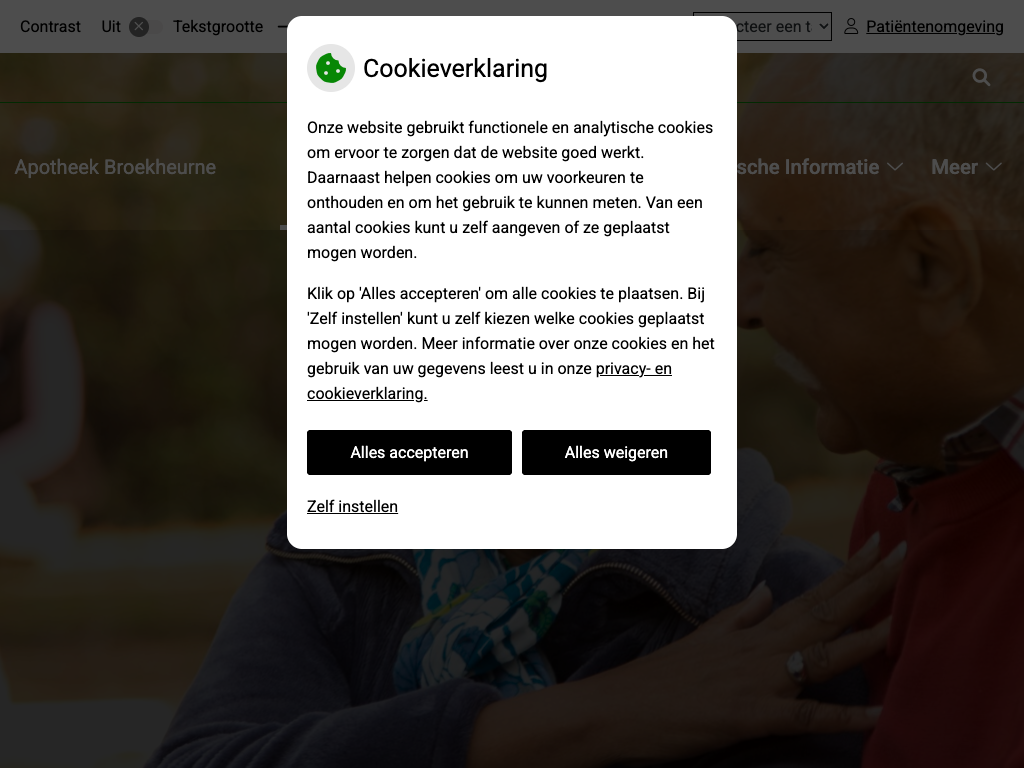
Task: Toggle the Contrast switch labeled Uit
Action: [145, 27]
